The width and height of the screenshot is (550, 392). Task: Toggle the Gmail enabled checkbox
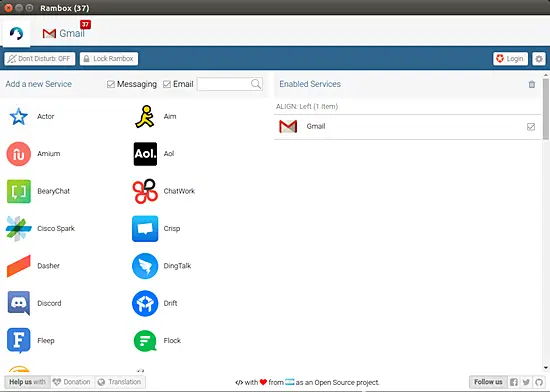click(531, 127)
